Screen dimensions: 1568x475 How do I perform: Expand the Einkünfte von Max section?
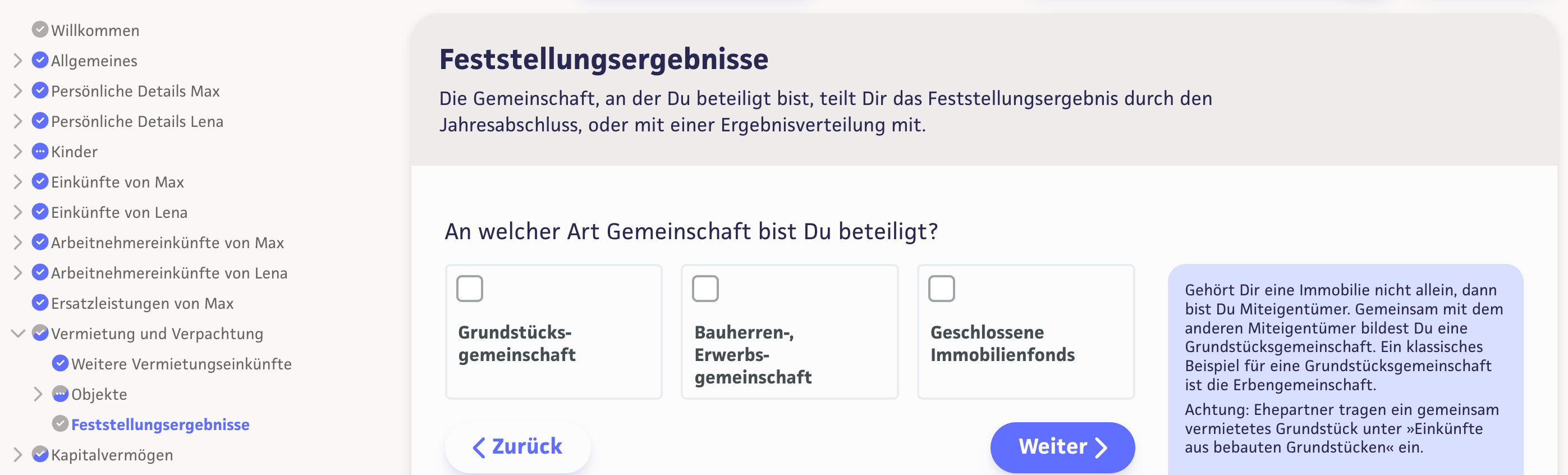click(x=17, y=181)
